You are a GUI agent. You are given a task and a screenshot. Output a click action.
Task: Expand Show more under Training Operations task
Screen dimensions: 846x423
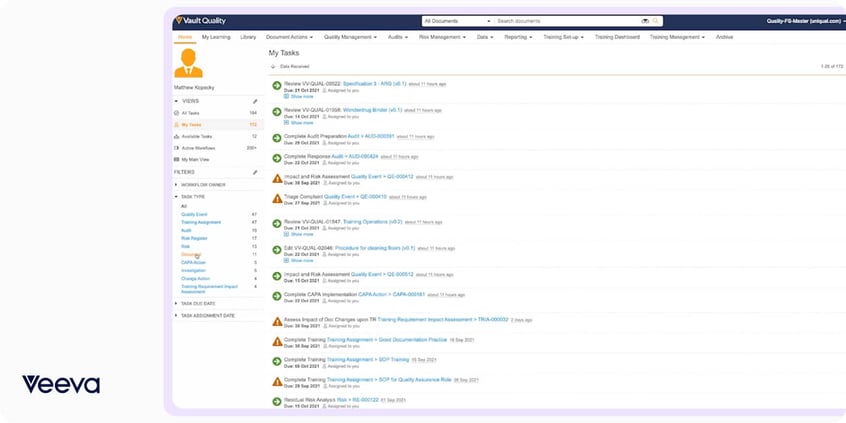pos(298,235)
